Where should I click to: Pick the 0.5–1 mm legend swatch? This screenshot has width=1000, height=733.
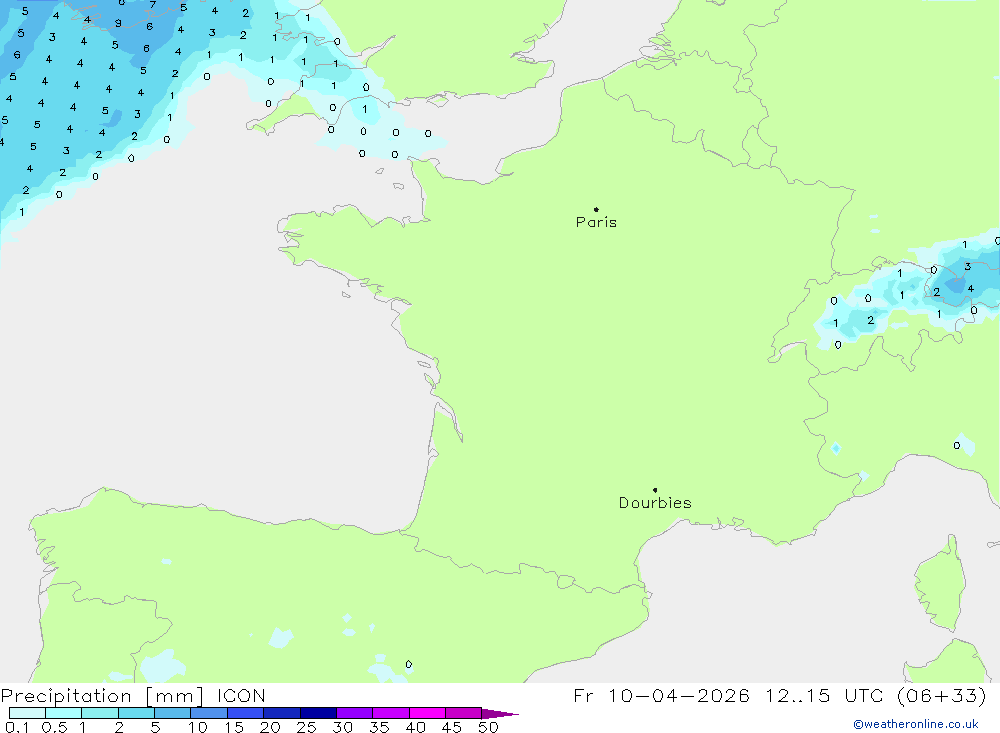pos(64,713)
